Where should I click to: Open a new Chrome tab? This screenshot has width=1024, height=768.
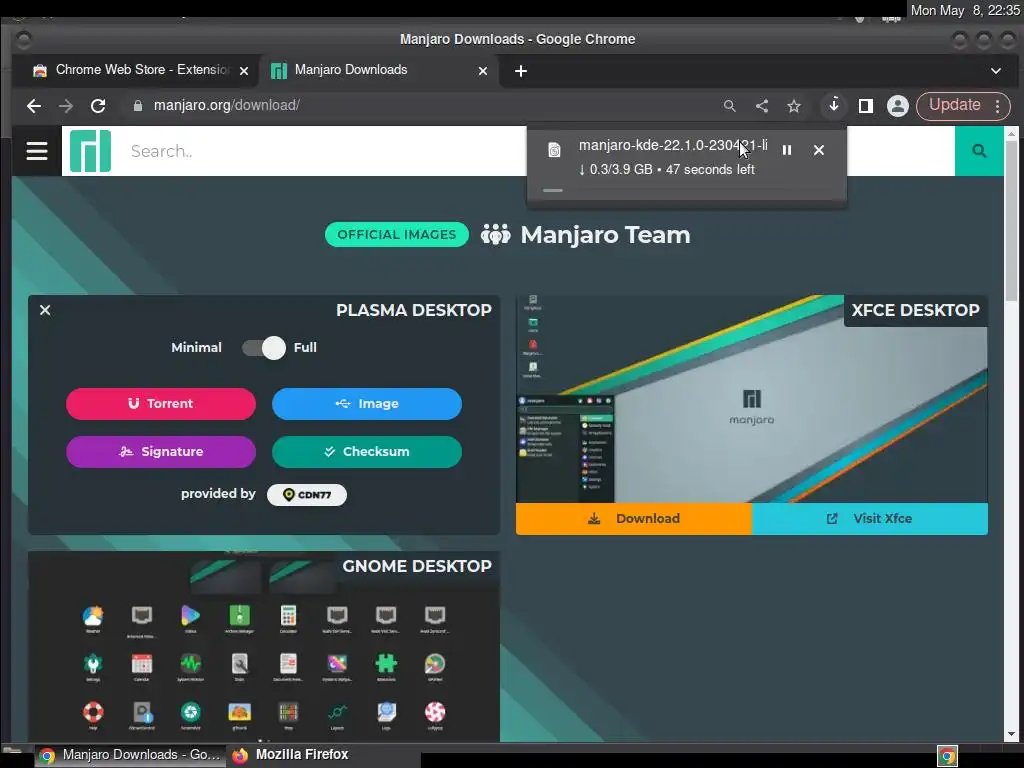tap(520, 71)
